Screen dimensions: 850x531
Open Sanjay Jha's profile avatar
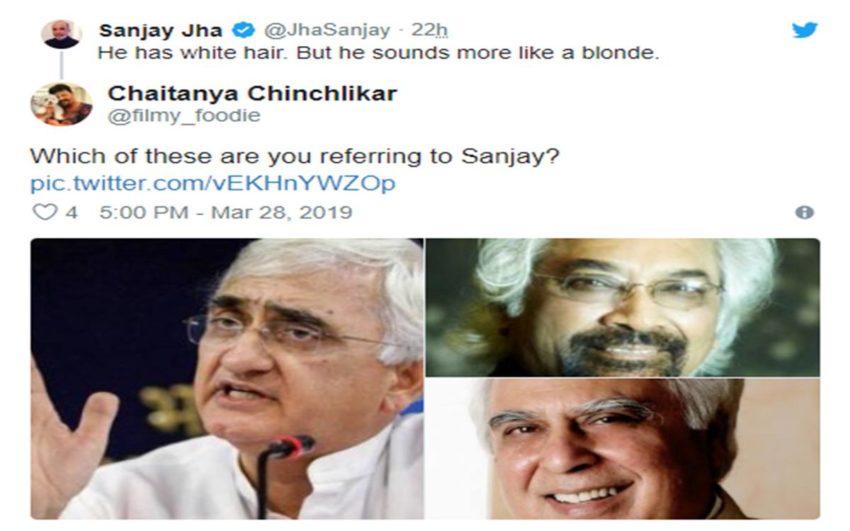pyautogui.click(x=61, y=34)
